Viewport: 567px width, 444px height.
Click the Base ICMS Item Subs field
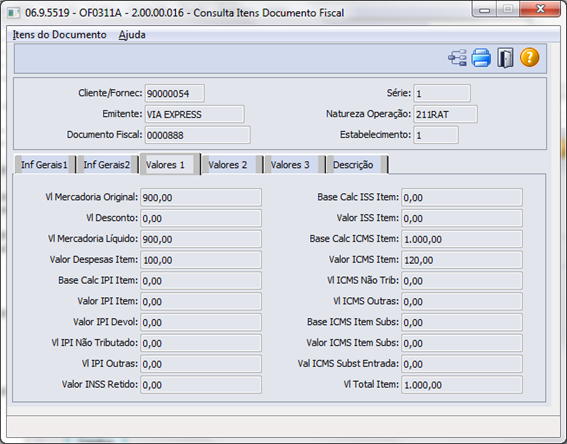(x=462, y=322)
